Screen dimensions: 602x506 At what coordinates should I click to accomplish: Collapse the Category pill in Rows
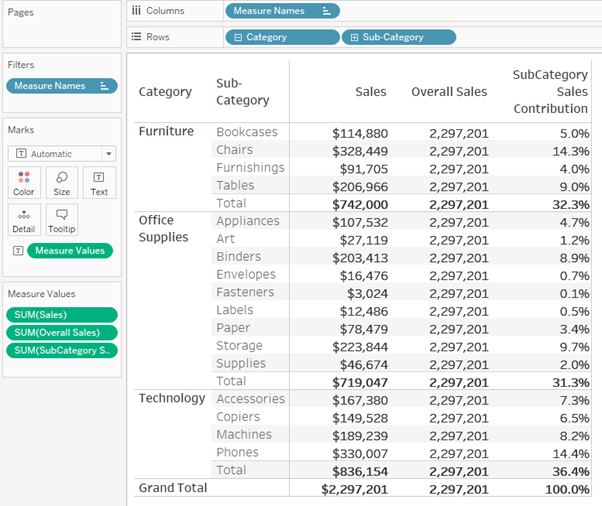tap(238, 37)
